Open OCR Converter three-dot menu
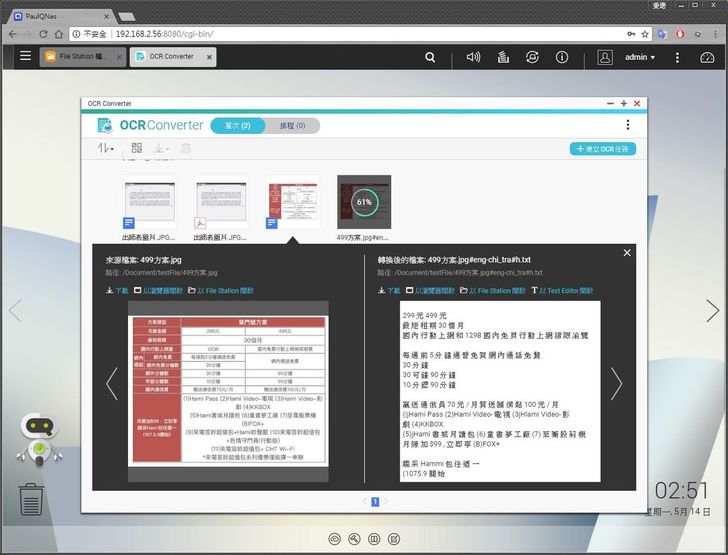Image resolution: width=728 pixels, height=555 pixels. [628, 124]
